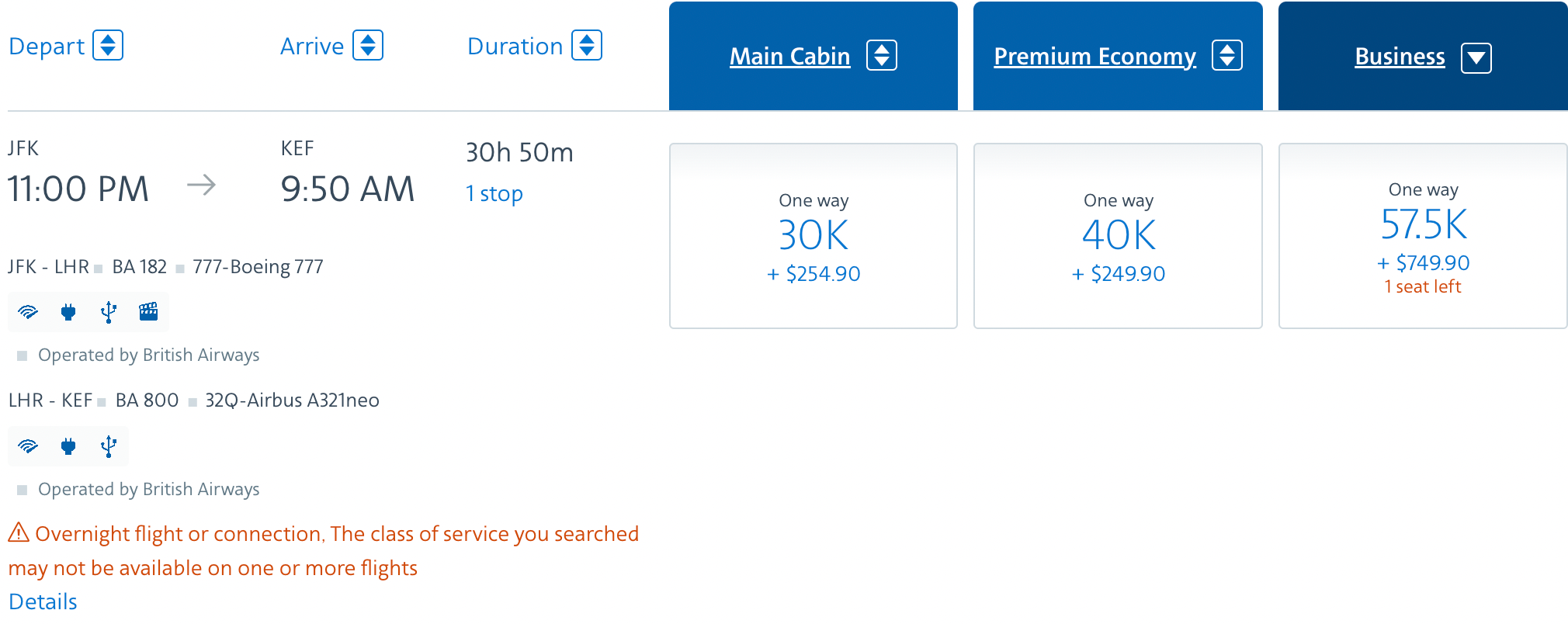Viewport: 1568px width, 624px height.
Task: Click the arrow between departure and arrival times
Action: [x=201, y=185]
